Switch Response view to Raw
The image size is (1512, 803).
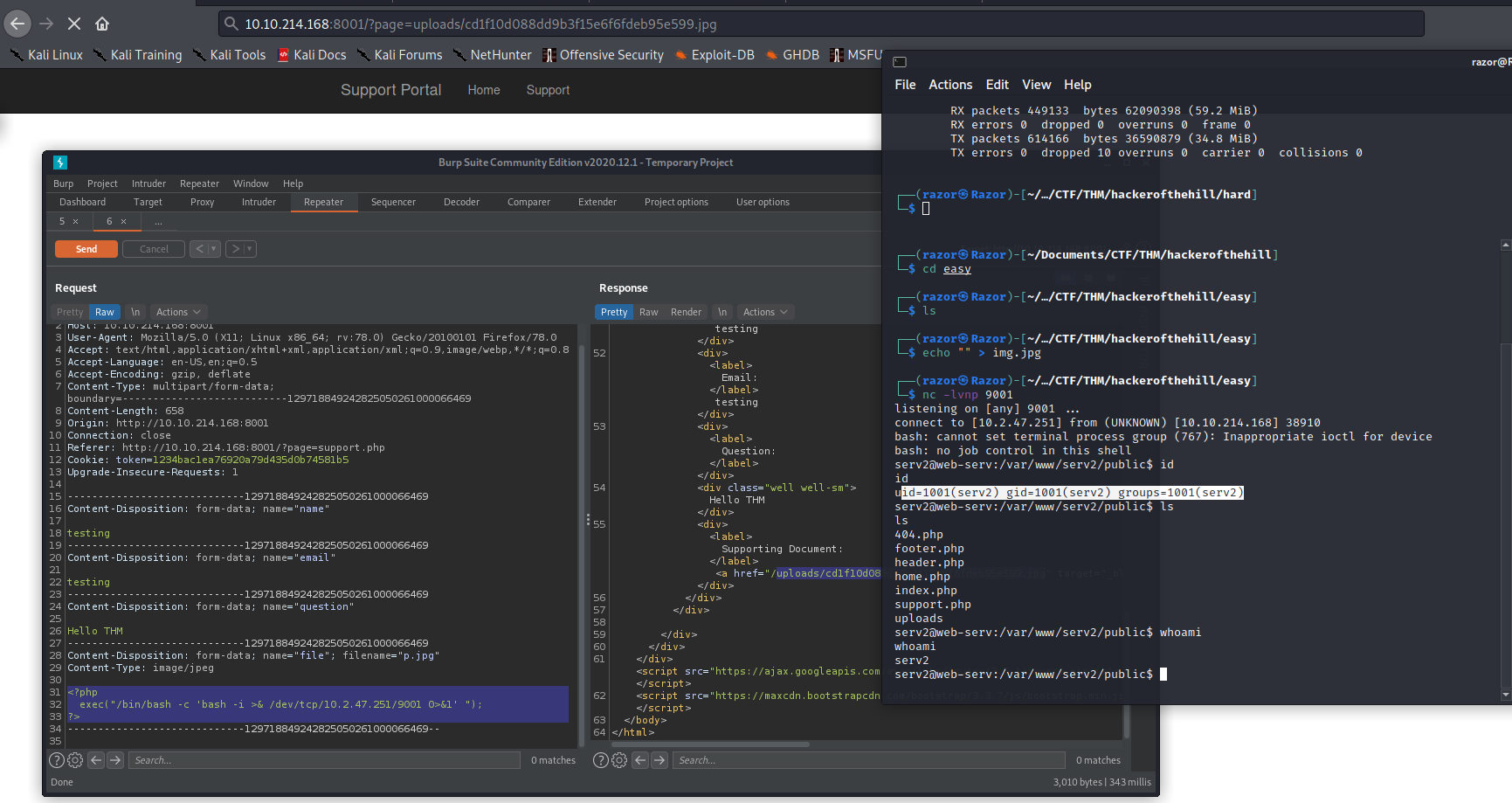pyautogui.click(x=649, y=312)
